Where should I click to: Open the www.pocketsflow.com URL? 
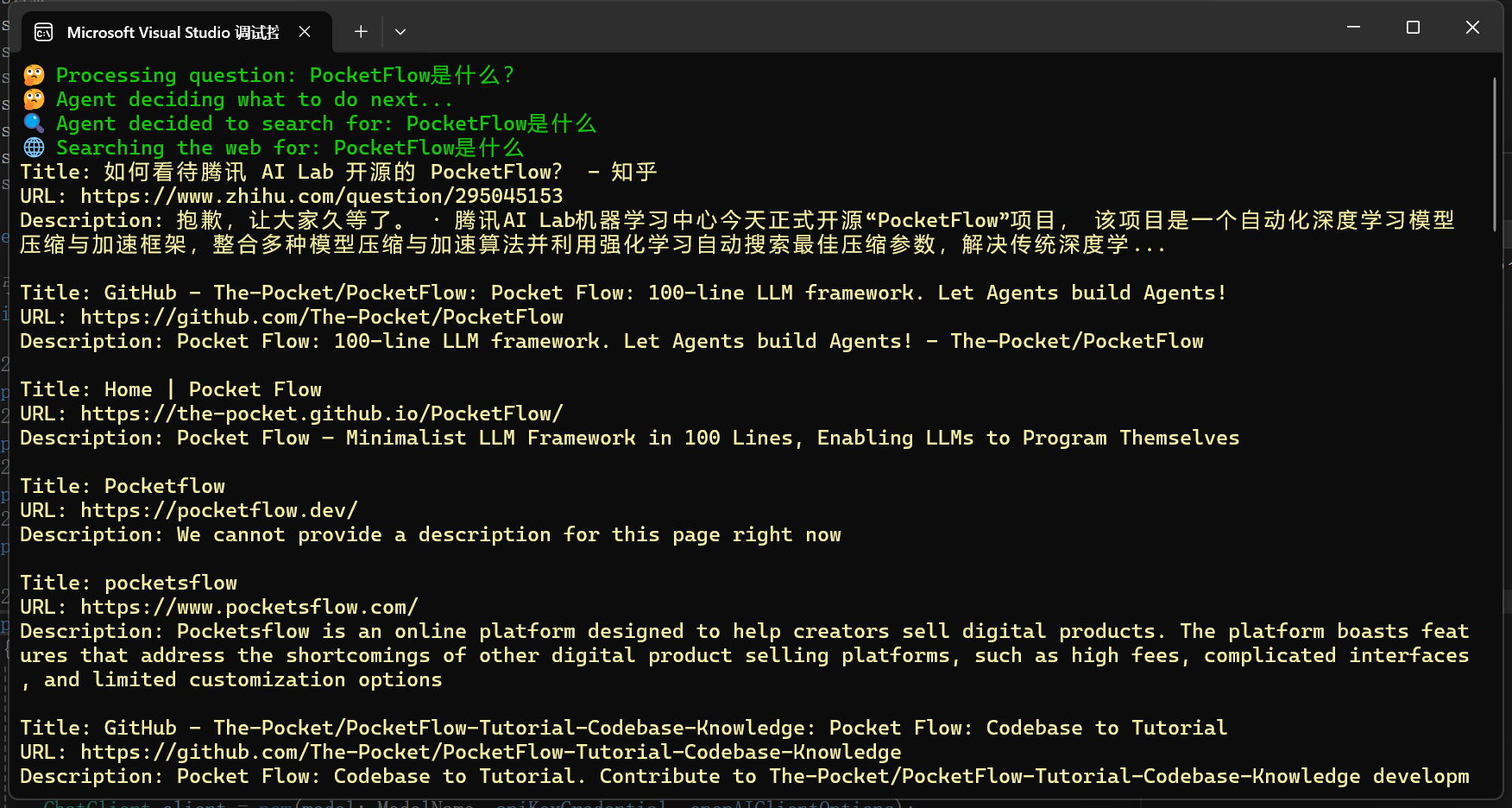[249, 608]
